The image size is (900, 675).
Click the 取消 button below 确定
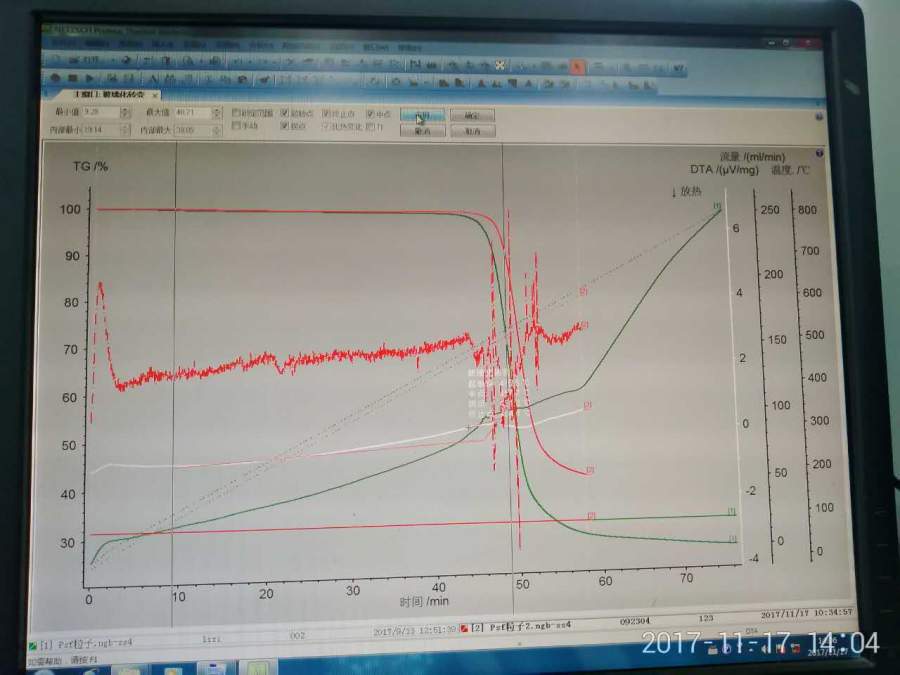tap(472, 131)
